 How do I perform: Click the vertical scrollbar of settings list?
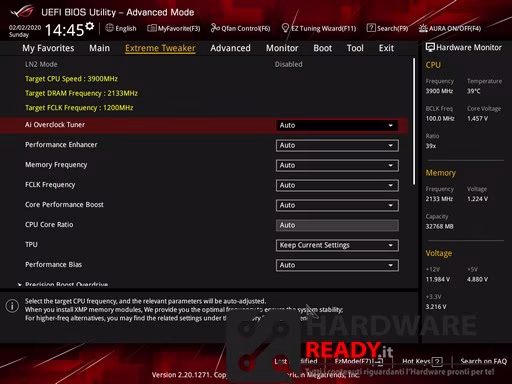[x=414, y=122]
